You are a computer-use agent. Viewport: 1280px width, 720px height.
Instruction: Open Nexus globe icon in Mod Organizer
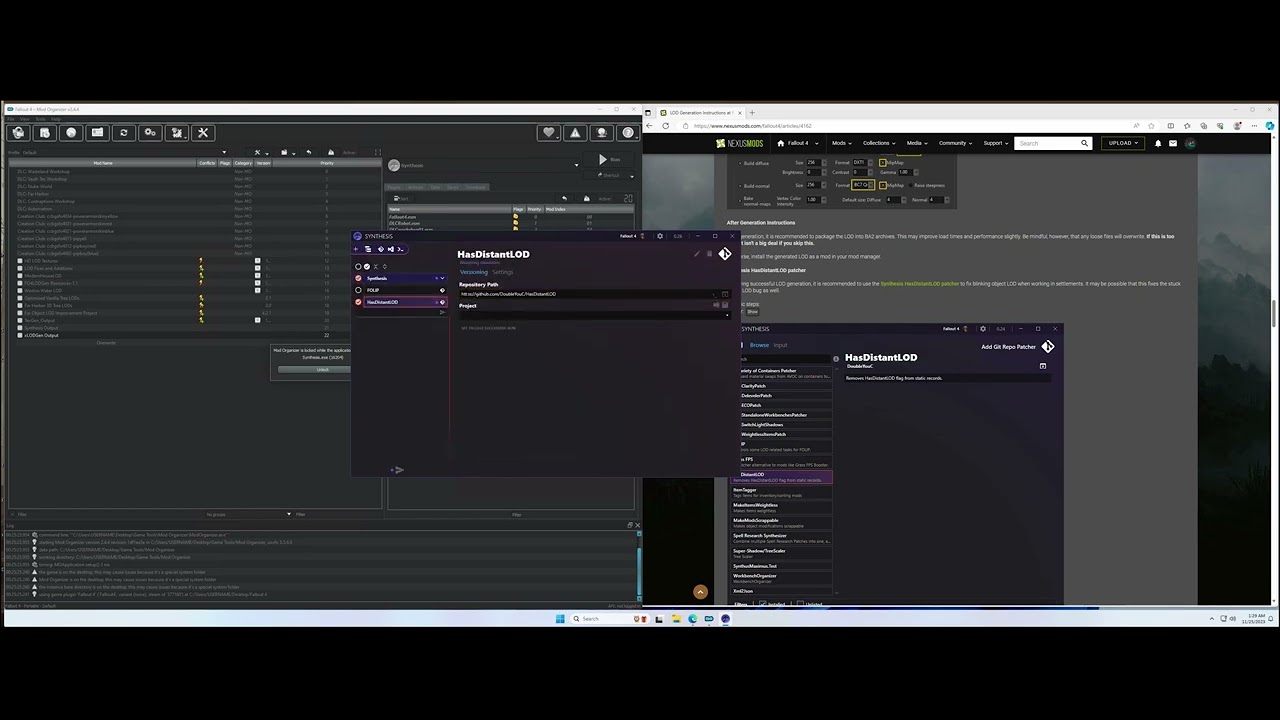click(x=71, y=132)
